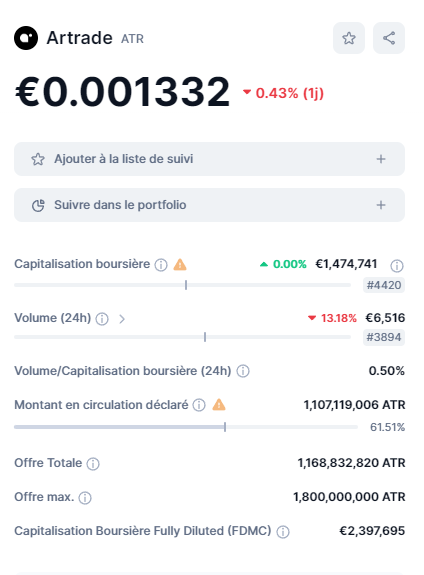The height and width of the screenshot is (575, 424).
Task: Click the circulating supply progress bar
Action: [186, 427]
